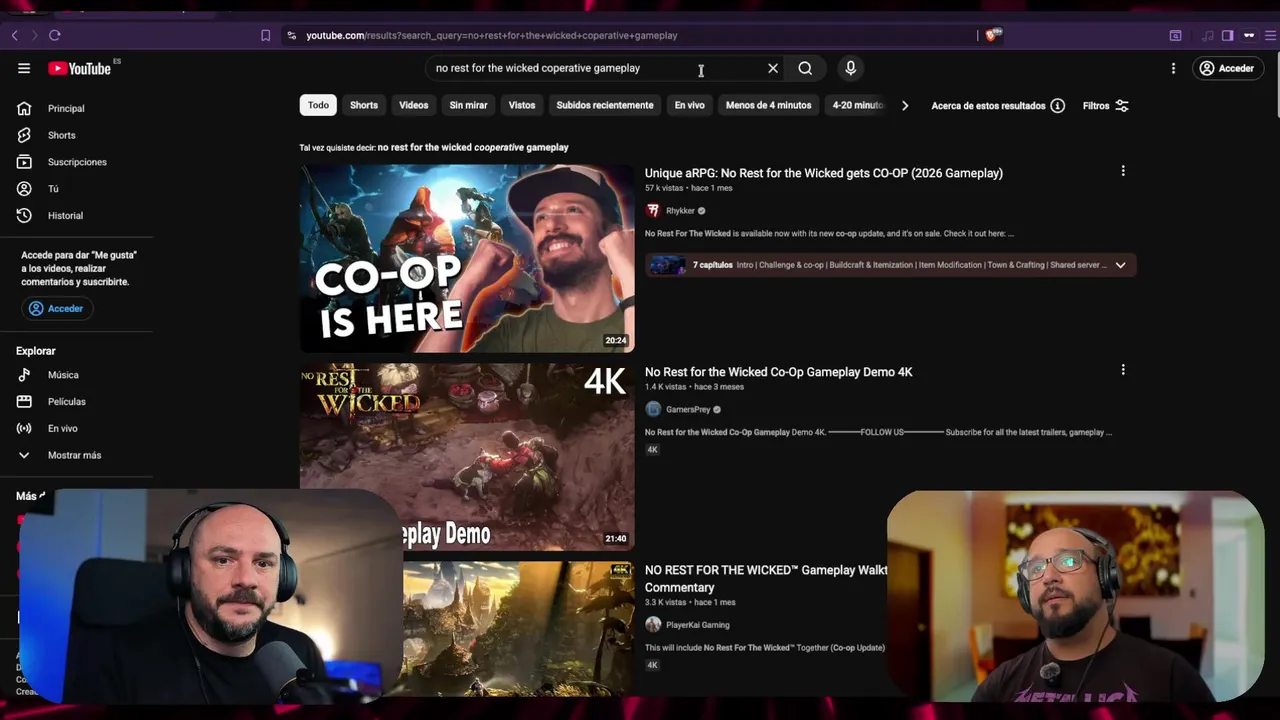
Task: Bookmark this page with the bookmark icon
Action: (x=265, y=35)
